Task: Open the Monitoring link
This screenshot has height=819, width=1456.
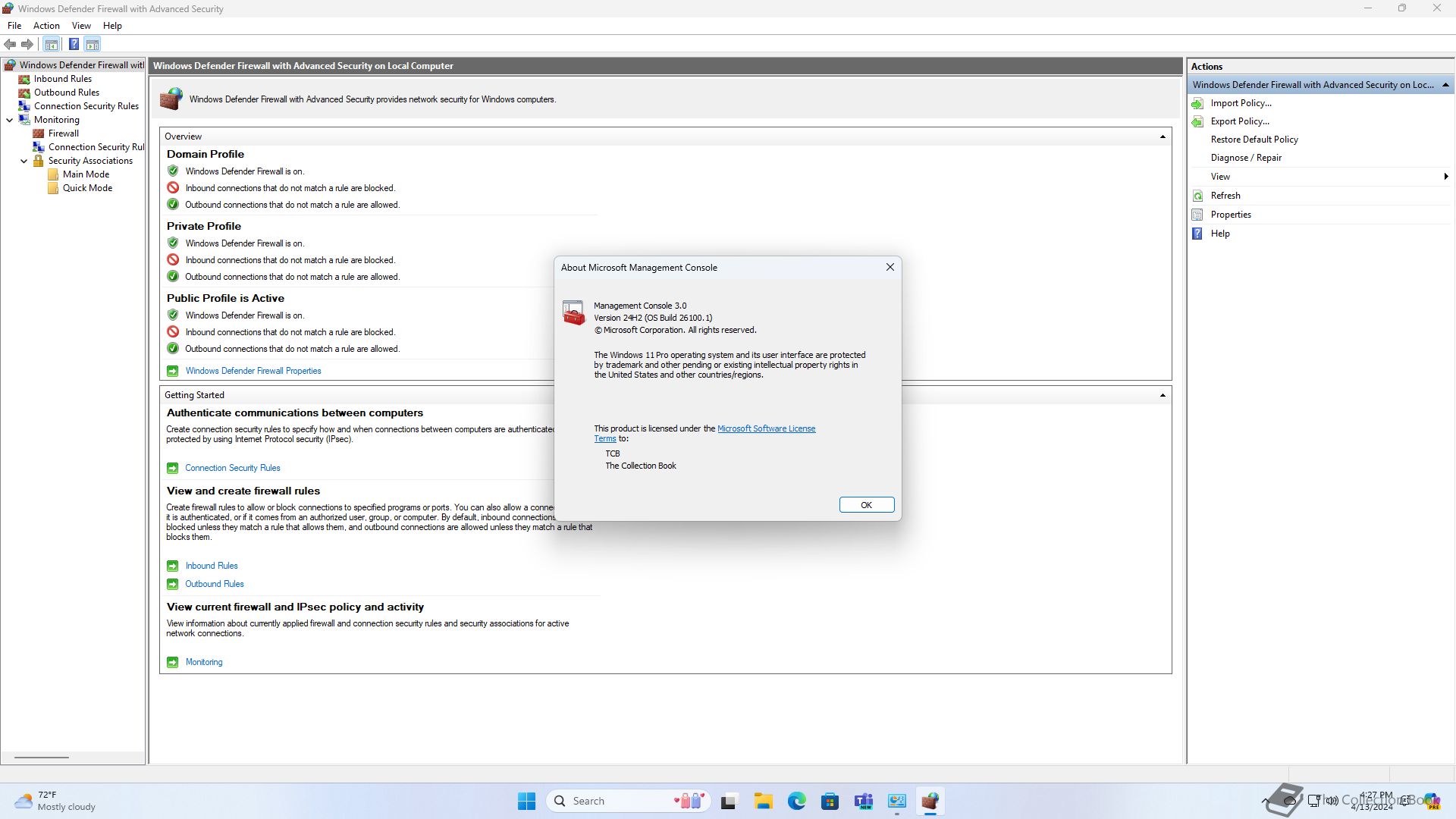Action: point(204,662)
